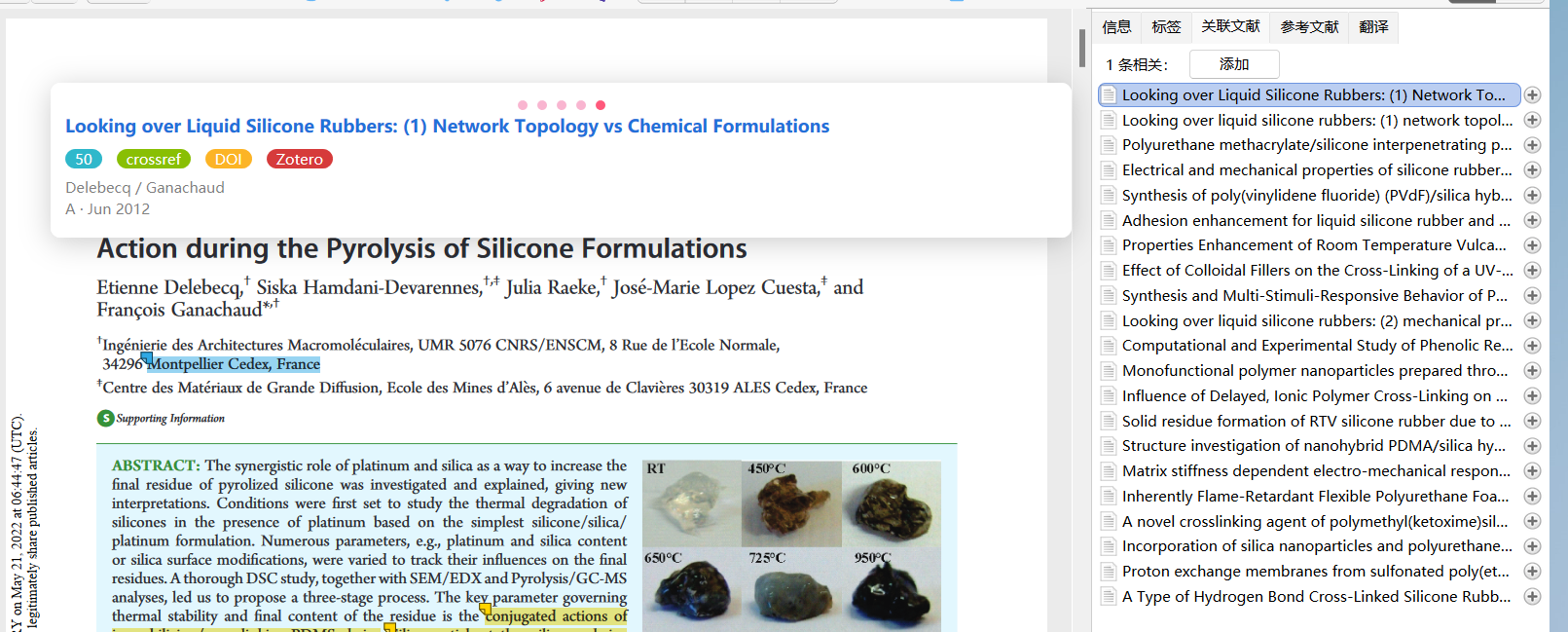Click authors text 'Delebecq / Ganachaud' in popup

pos(145,188)
